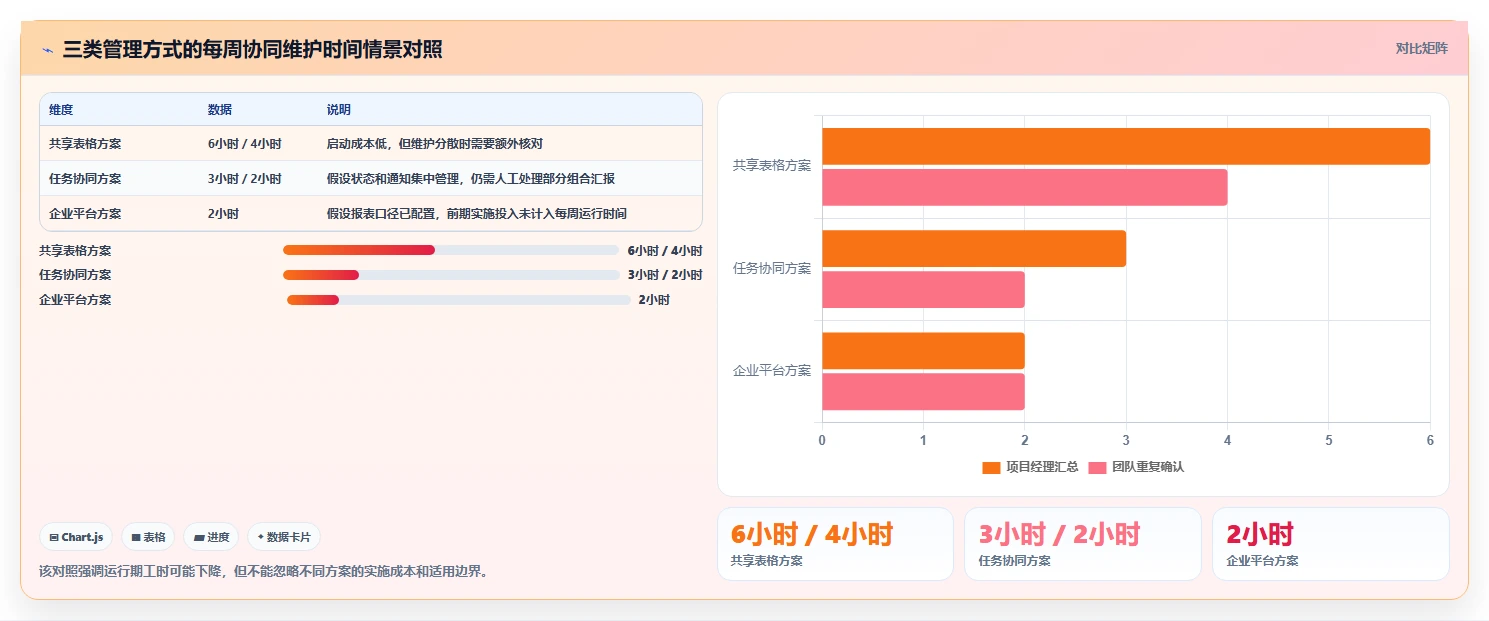1489x621 pixels.
Task: Click the pink 团队重复确认 legend swatch
Action: coord(1097,467)
